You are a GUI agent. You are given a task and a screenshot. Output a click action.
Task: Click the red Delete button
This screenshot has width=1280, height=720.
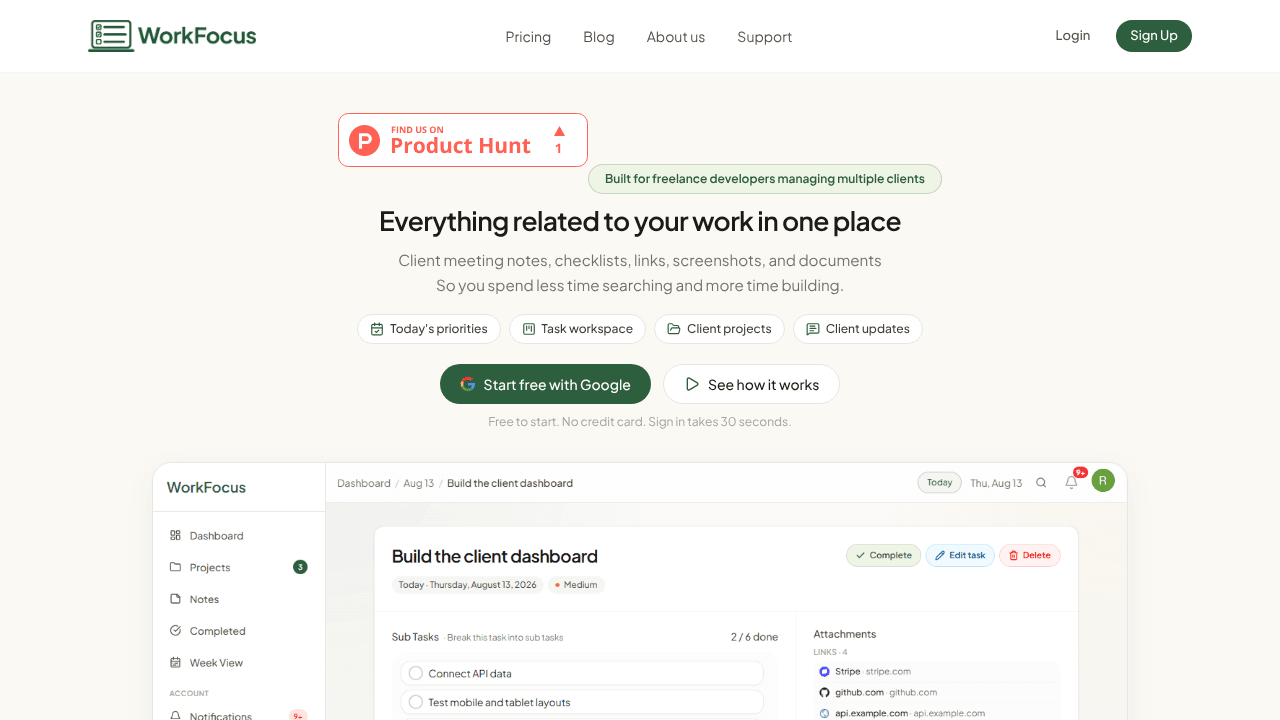click(x=1030, y=555)
